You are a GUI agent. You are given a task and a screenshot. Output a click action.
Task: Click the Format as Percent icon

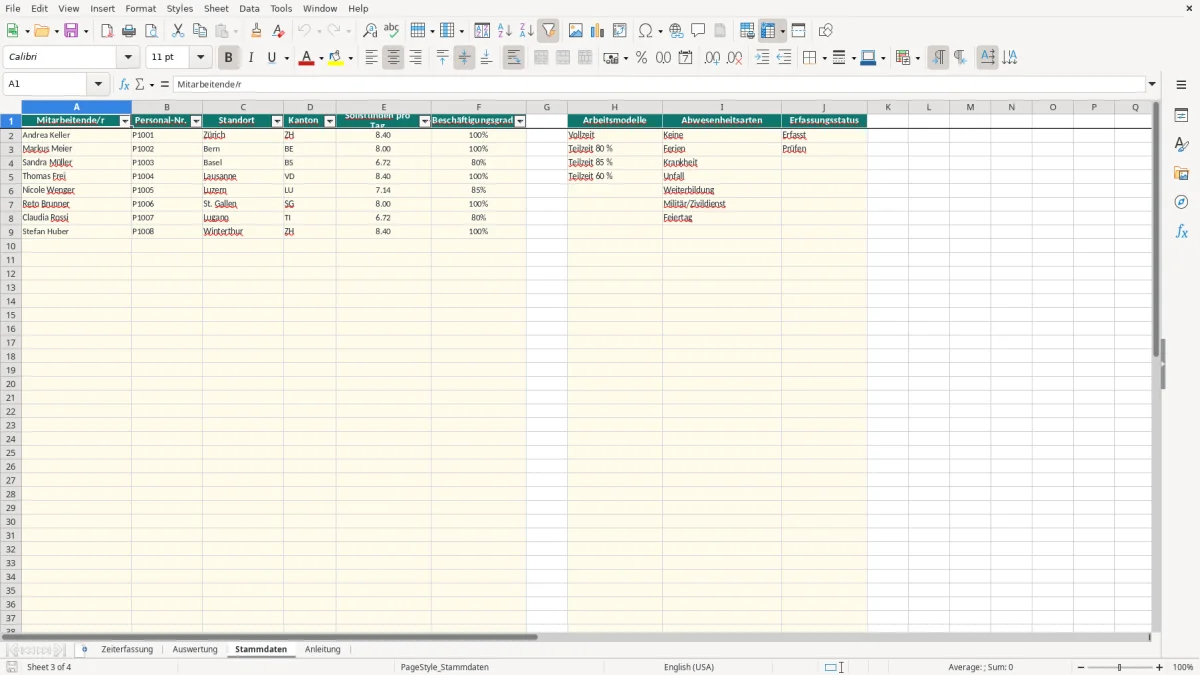point(641,58)
